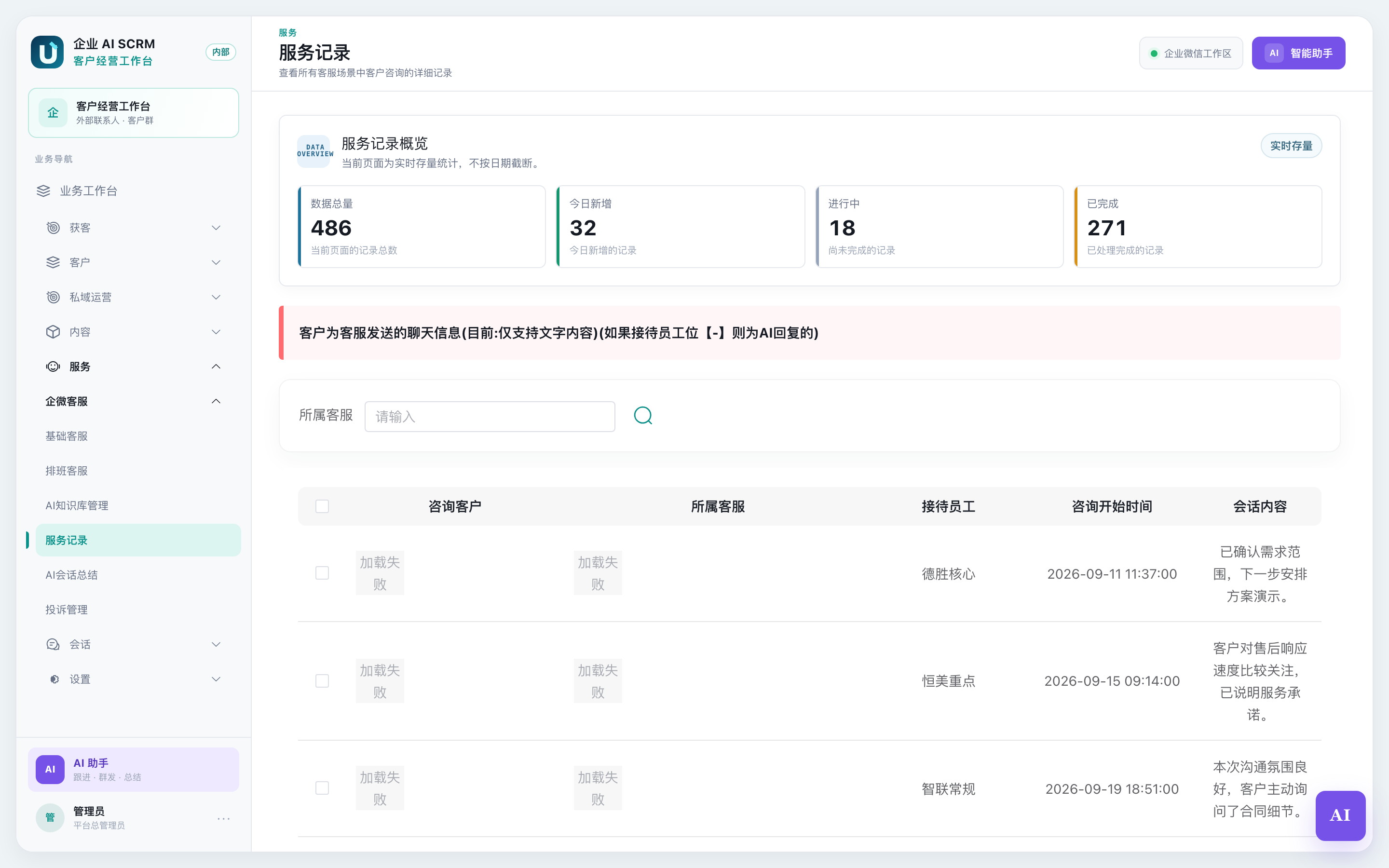Check the 恒美重点 row checkbox
Screen dimensions: 1389x868
pyautogui.click(x=322, y=681)
